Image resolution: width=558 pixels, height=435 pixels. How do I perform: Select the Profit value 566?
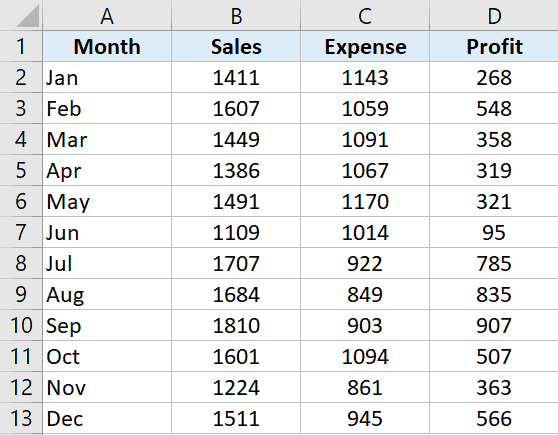coord(494,418)
